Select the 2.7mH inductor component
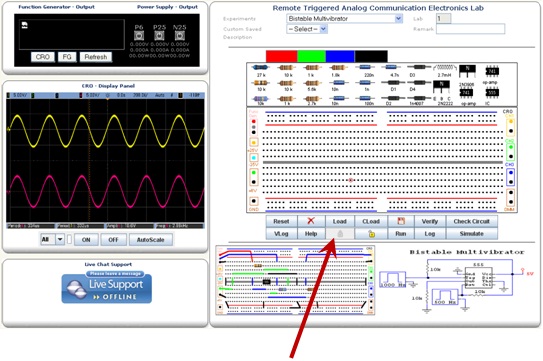 point(445,70)
